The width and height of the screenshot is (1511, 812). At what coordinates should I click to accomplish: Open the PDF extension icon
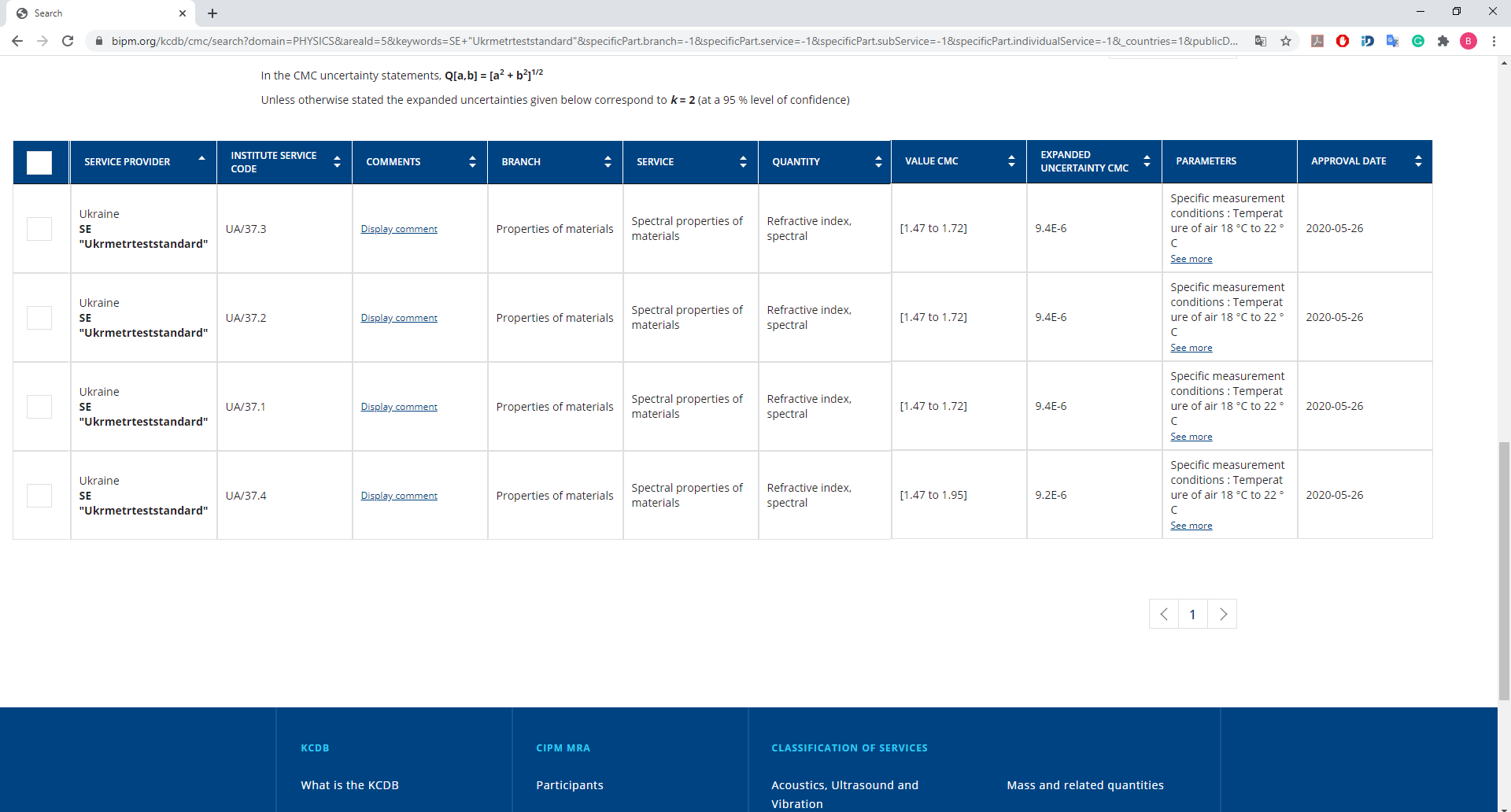[1317, 41]
